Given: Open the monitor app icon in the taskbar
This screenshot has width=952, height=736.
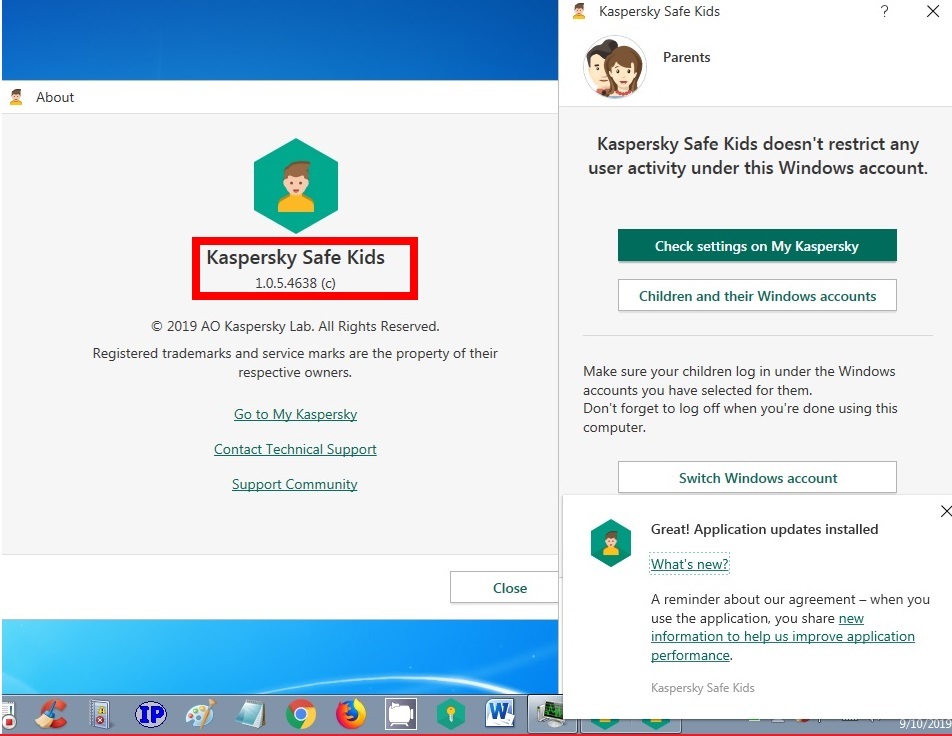Looking at the screenshot, I should [550, 714].
